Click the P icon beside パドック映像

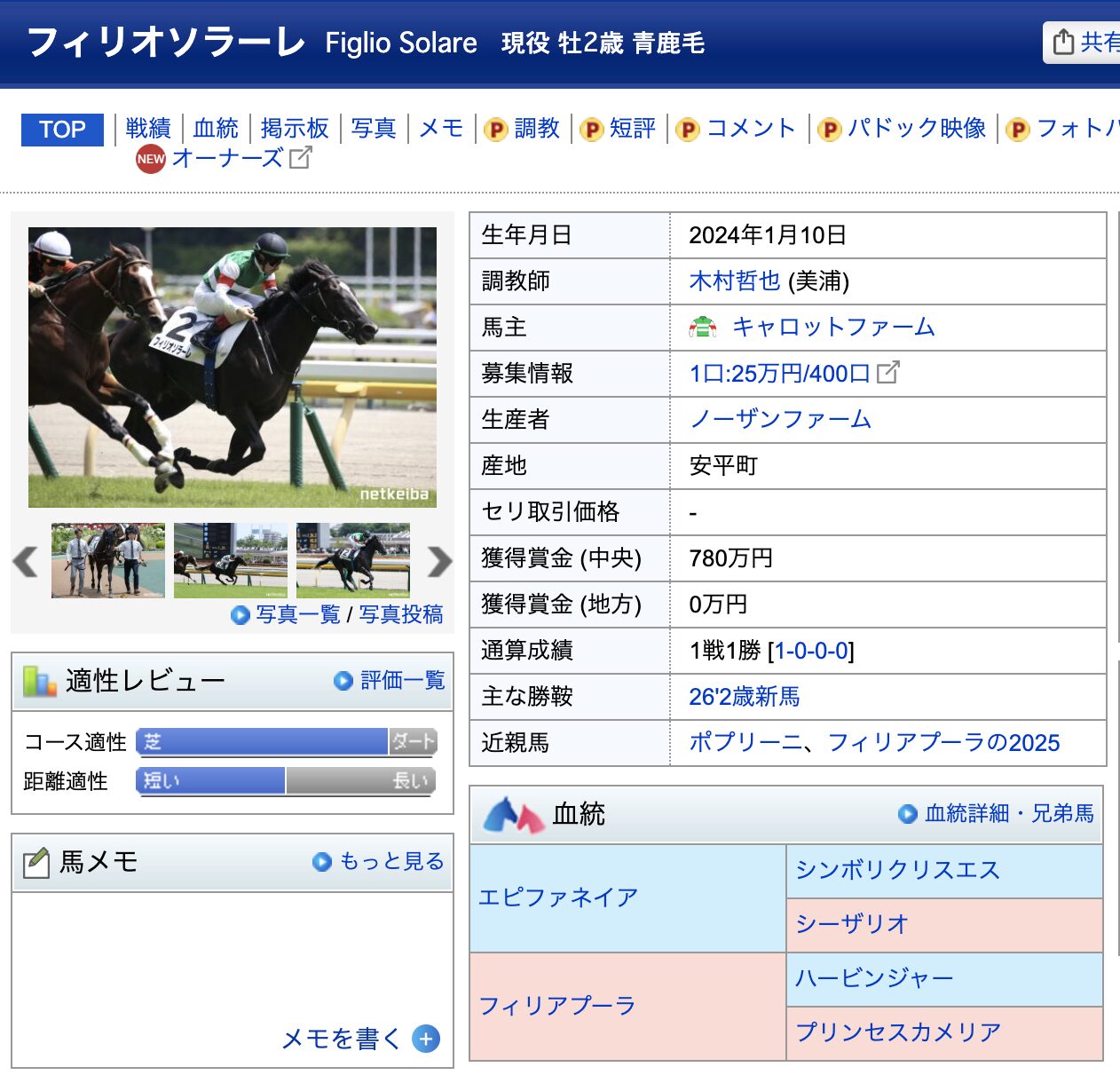(x=829, y=130)
